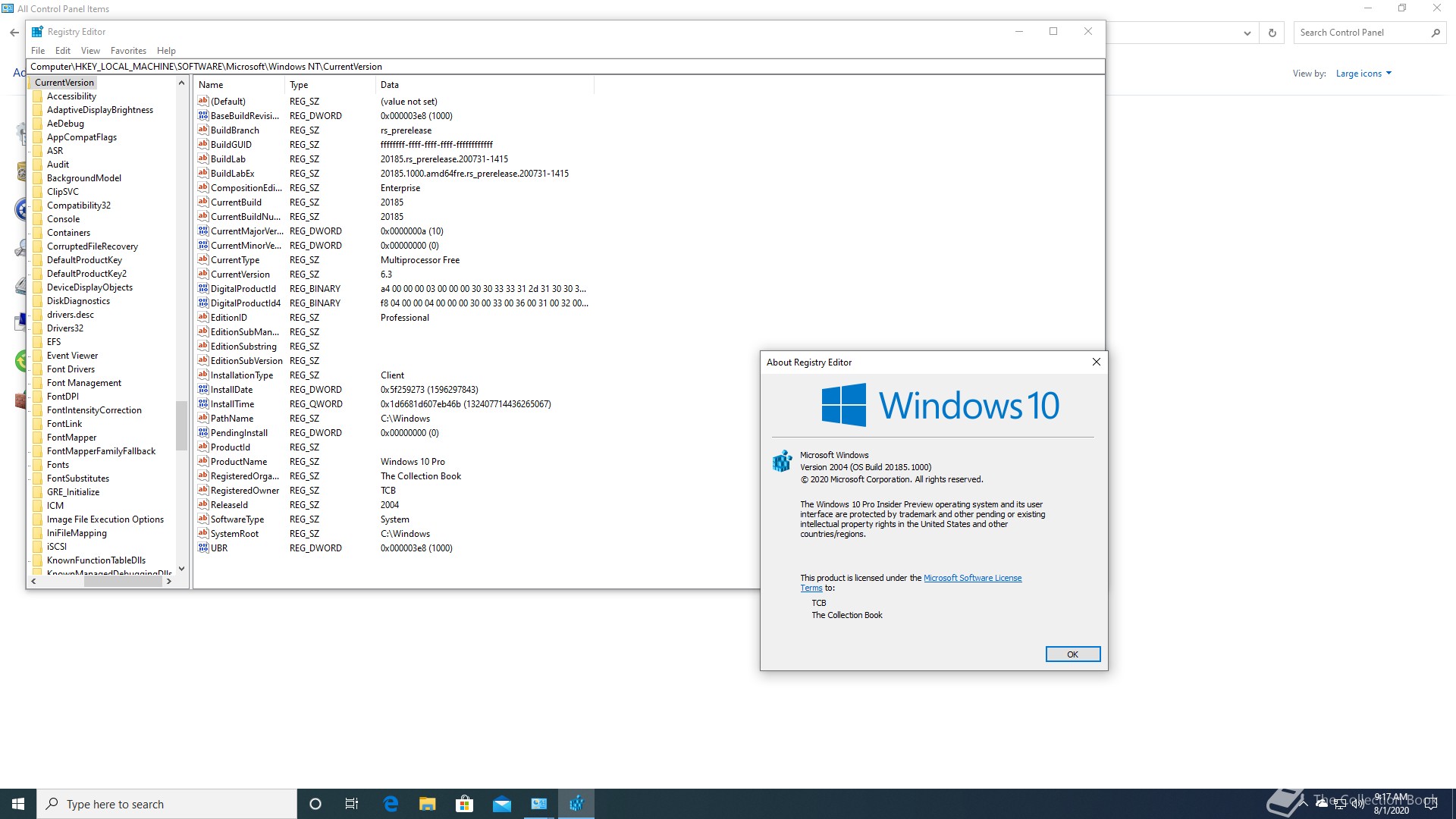Open the Help menu in Registry Editor
Image resolution: width=1456 pixels, height=819 pixels.
pos(166,51)
